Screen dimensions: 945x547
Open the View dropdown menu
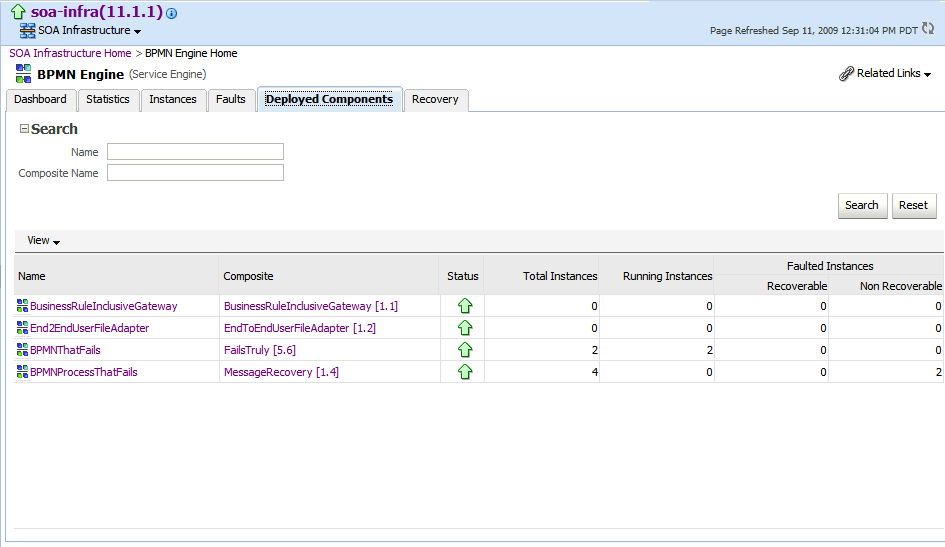coord(43,240)
